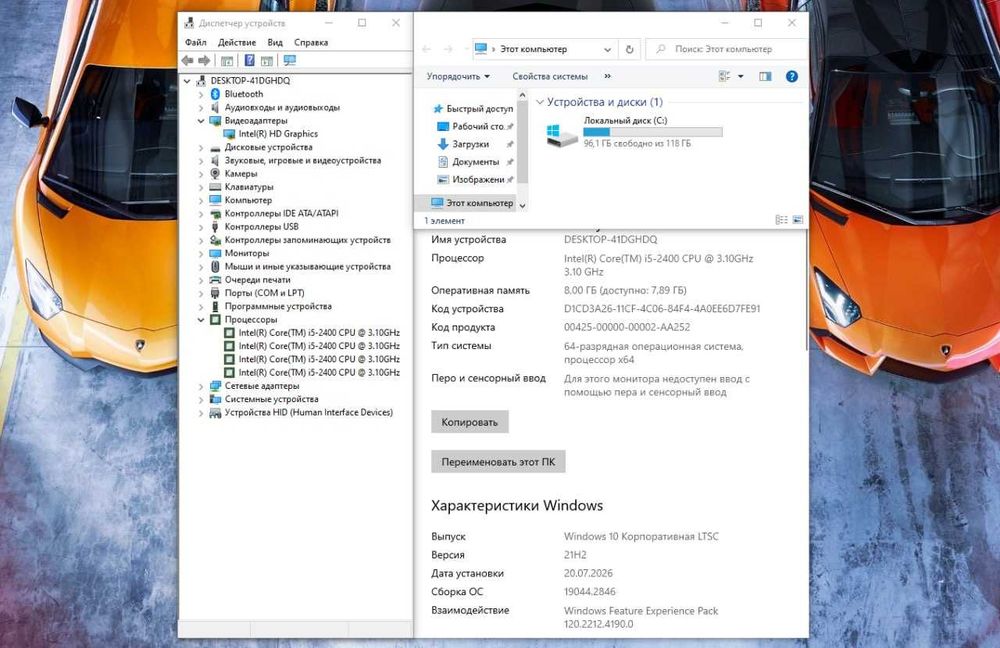Expand the Дисковые устройства node
This screenshot has height=648, width=1000.
[x=201, y=147]
